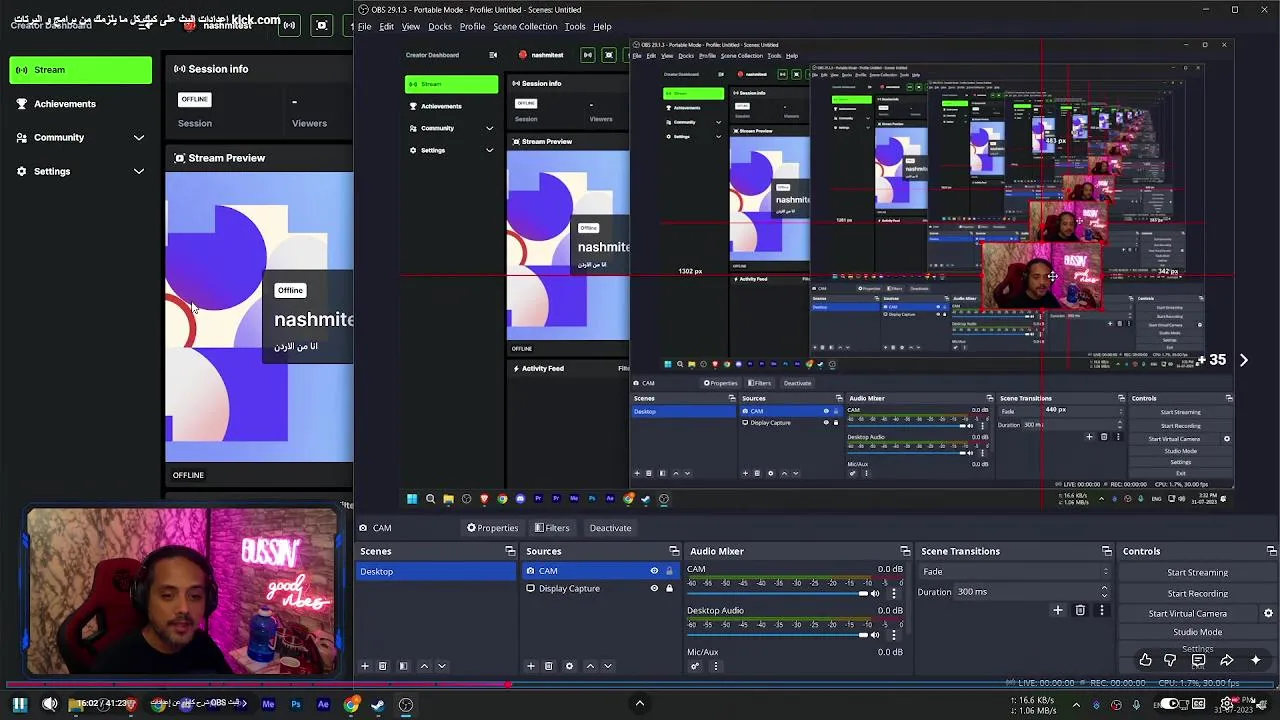The width and height of the screenshot is (1280, 720).
Task: Open scene filters icon in Scenes dock
Action: click(403, 666)
